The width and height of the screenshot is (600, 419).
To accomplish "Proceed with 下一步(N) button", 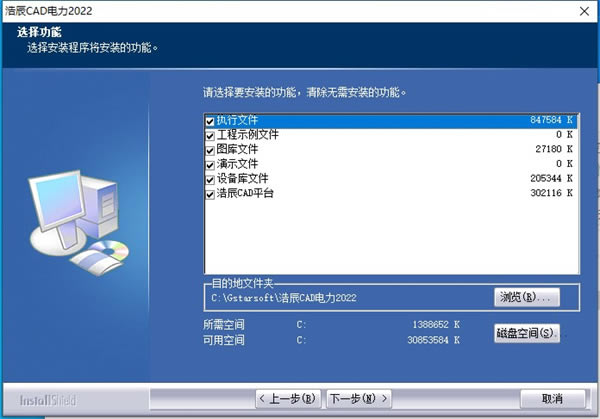I will click(x=358, y=398).
